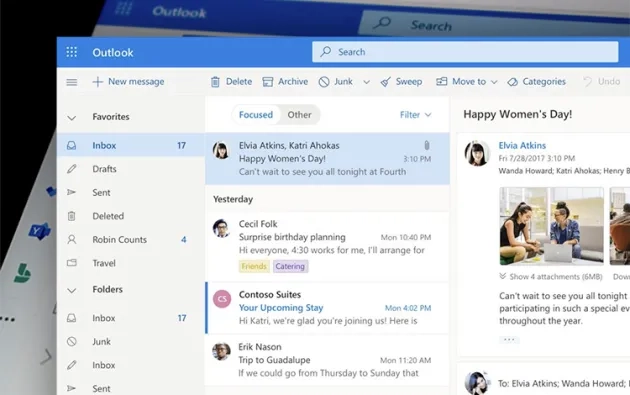The image size is (630, 395).
Task: Open the Sweep tool
Action: (401, 82)
